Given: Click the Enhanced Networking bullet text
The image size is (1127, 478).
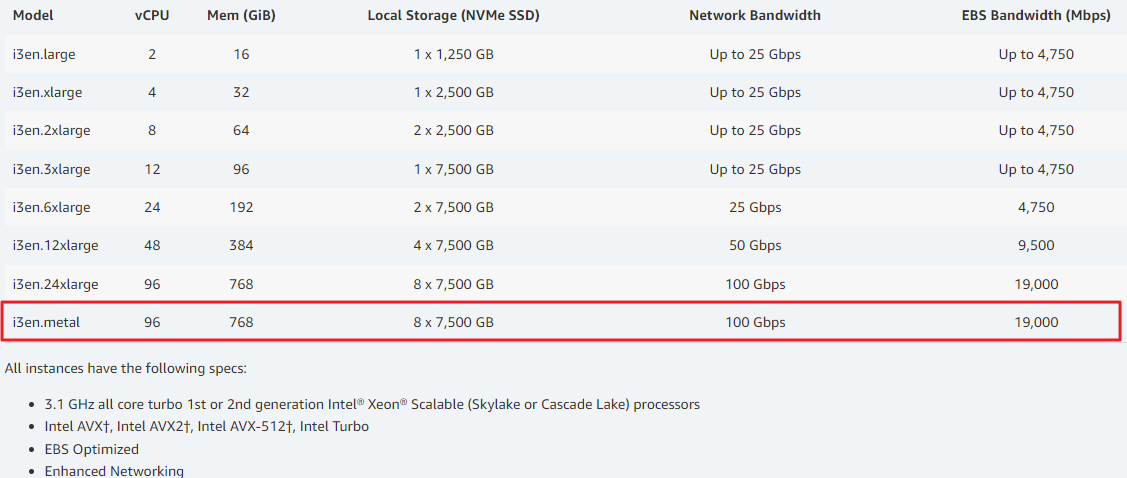Looking at the screenshot, I should [114, 472].
